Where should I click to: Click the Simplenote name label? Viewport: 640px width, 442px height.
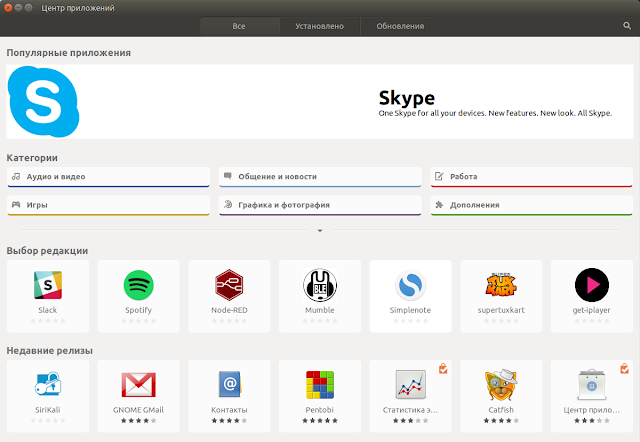point(410,310)
